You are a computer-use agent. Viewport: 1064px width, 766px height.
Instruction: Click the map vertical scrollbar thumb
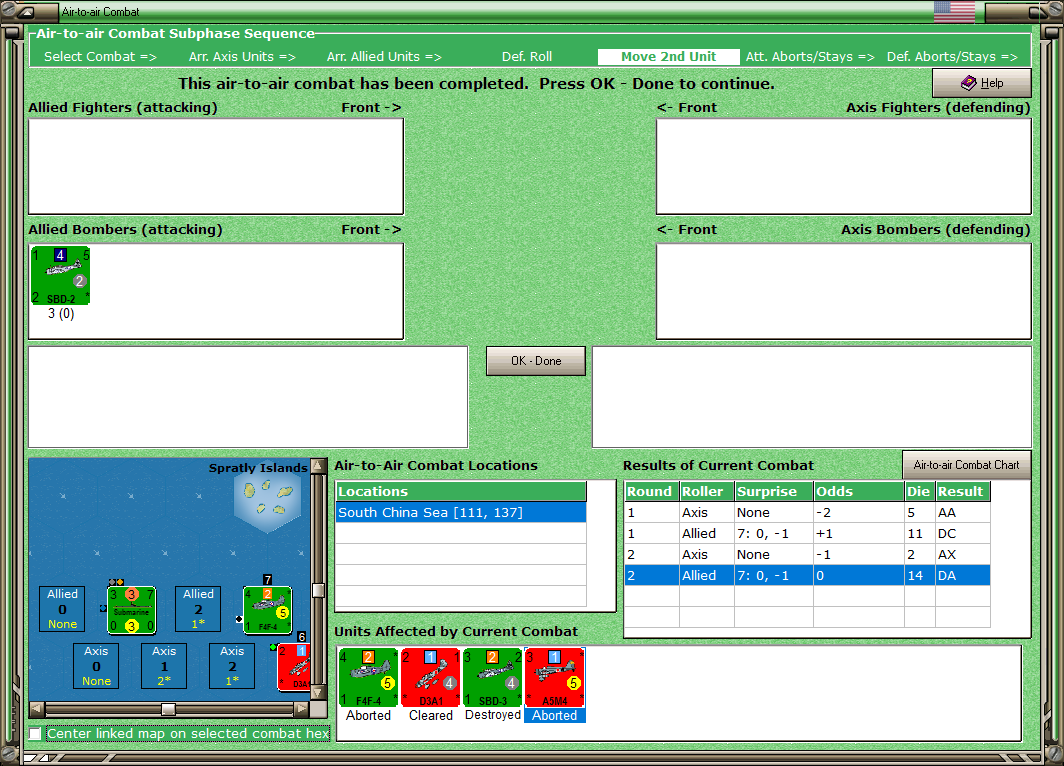tap(318, 590)
